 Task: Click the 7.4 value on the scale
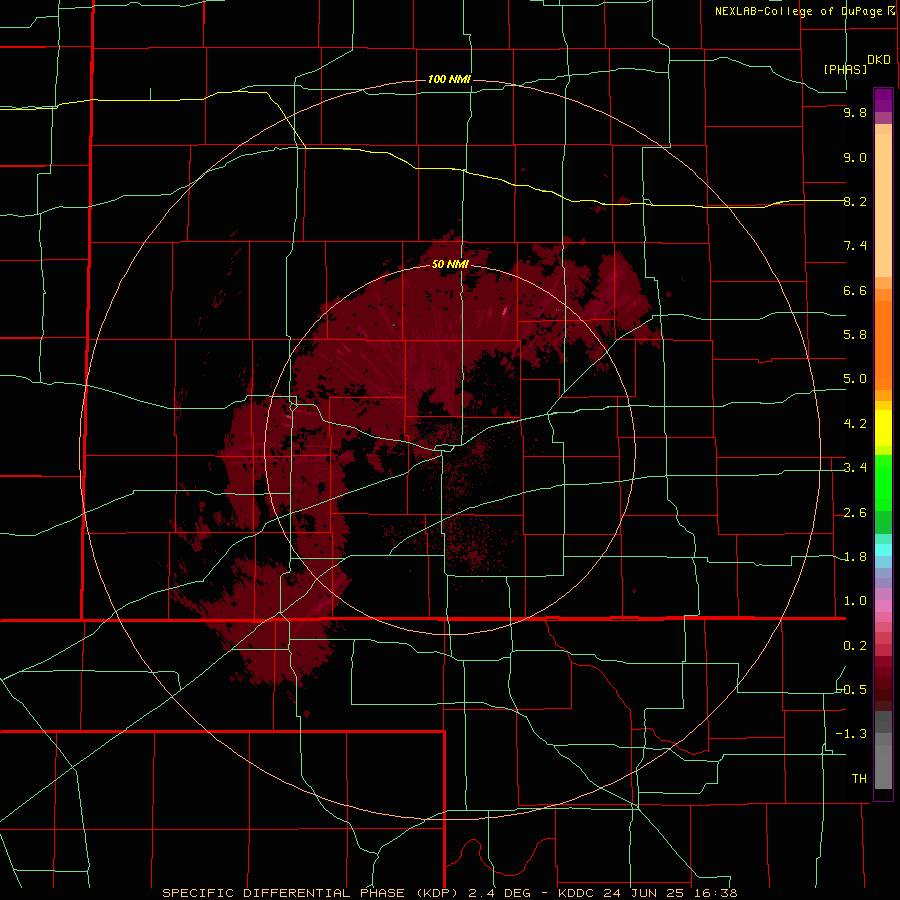click(855, 246)
